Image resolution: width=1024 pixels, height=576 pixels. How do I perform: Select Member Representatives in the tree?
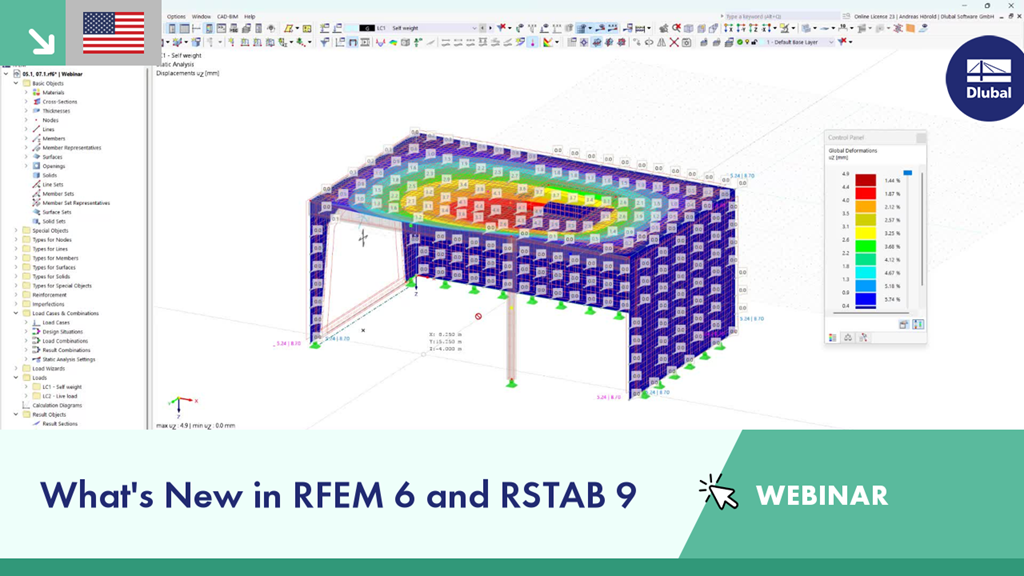pyautogui.click(x=72, y=148)
